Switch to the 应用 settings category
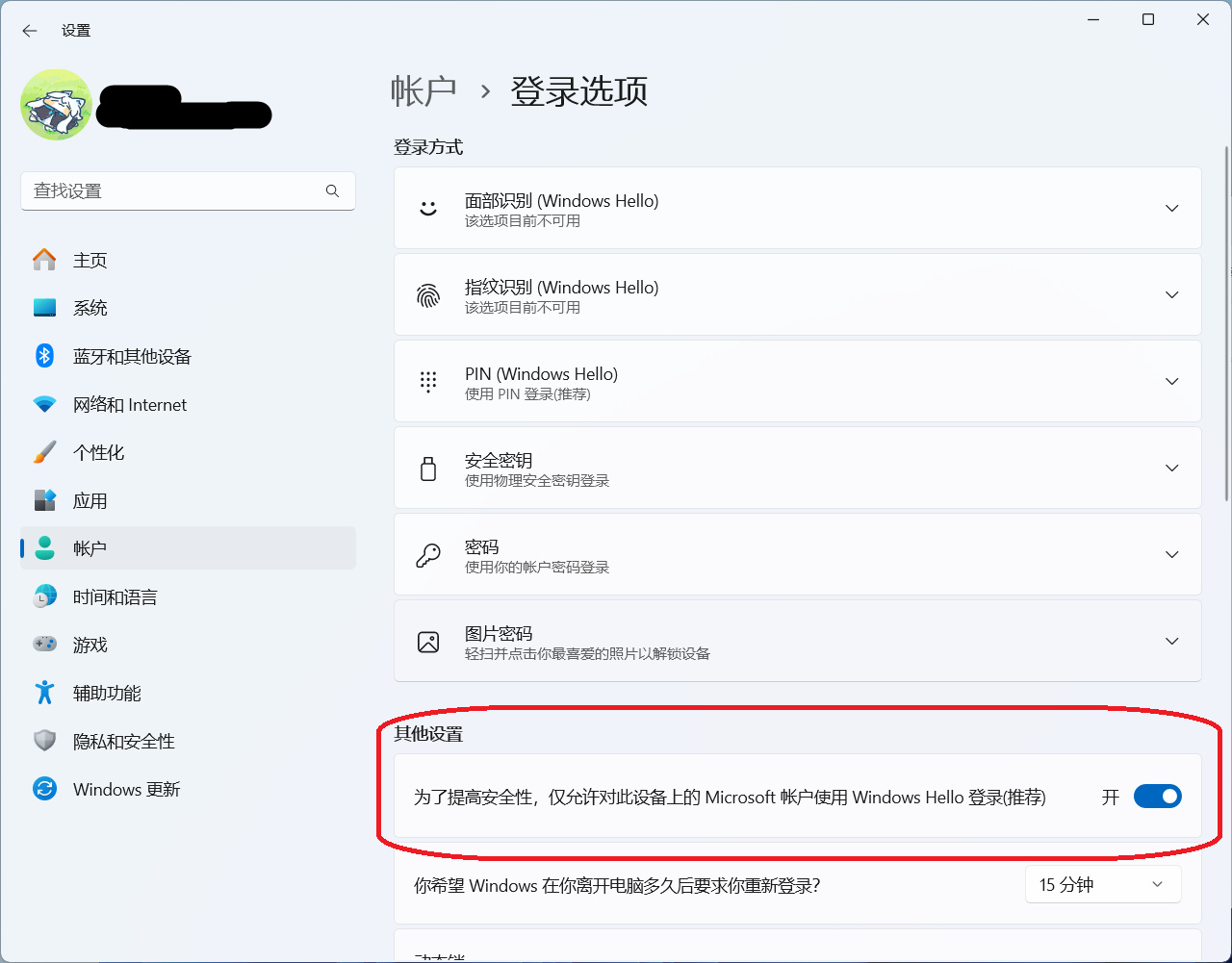Viewport: 1232px width, 963px height. pyautogui.click(x=188, y=500)
